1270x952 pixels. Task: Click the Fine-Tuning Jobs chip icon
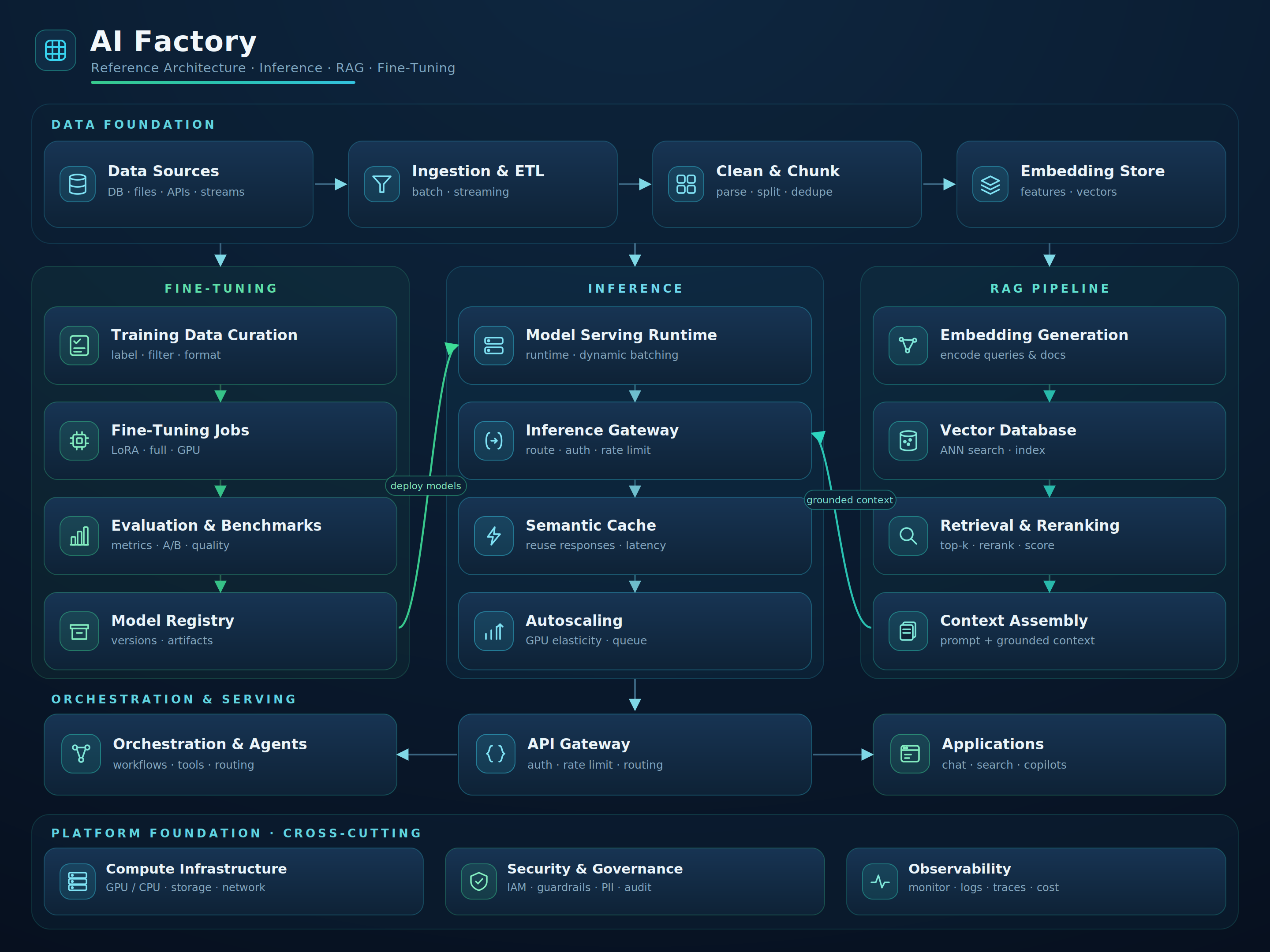point(79,441)
